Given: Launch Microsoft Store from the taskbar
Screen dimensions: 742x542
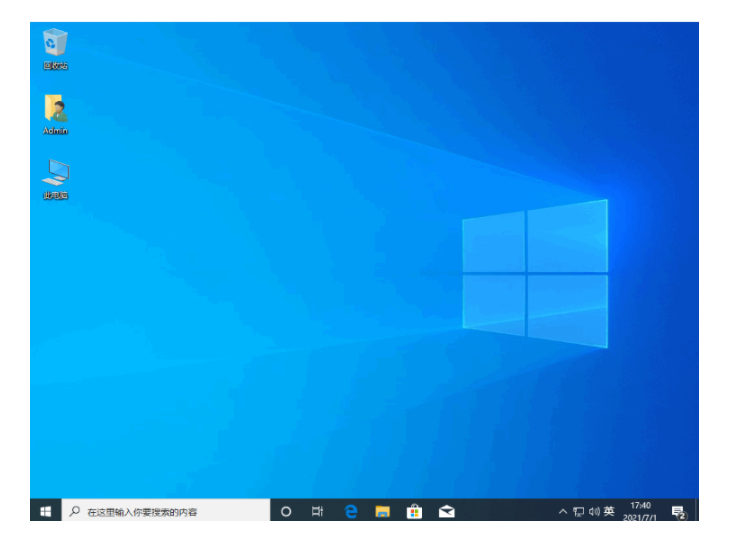Looking at the screenshot, I should [414, 511].
